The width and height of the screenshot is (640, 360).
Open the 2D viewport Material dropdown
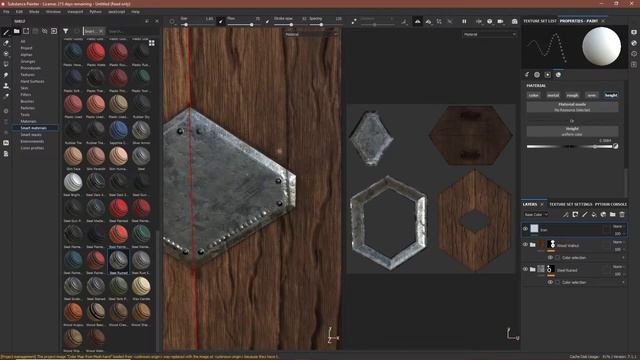pos(490,34)
